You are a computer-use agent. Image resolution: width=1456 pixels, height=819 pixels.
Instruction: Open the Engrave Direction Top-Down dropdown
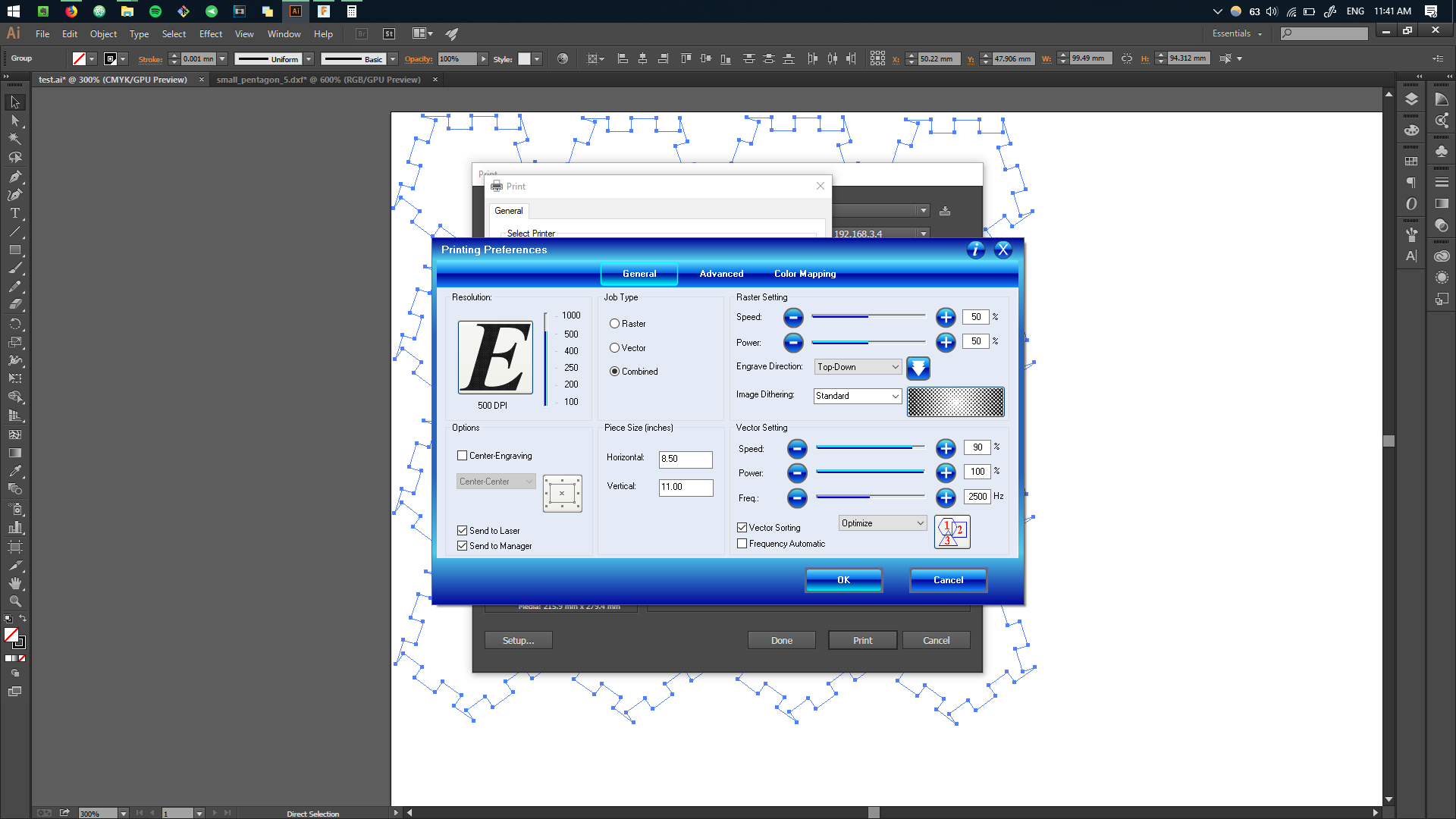[858, 367]
